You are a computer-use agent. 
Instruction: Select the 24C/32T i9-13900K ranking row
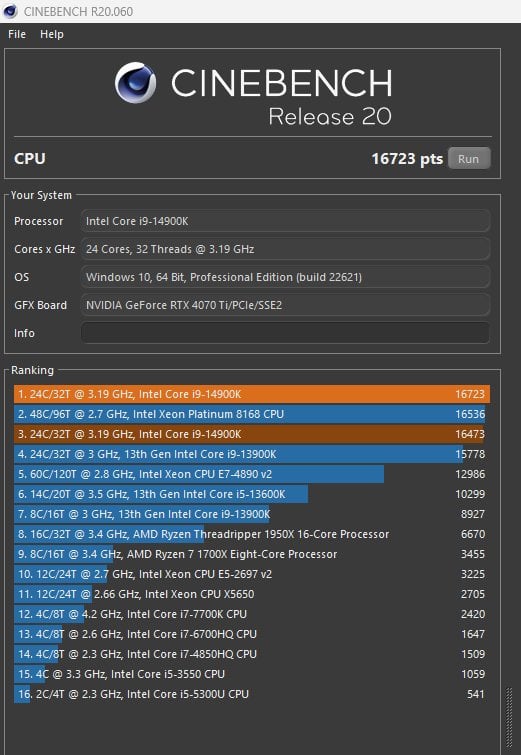coord(252,454)
